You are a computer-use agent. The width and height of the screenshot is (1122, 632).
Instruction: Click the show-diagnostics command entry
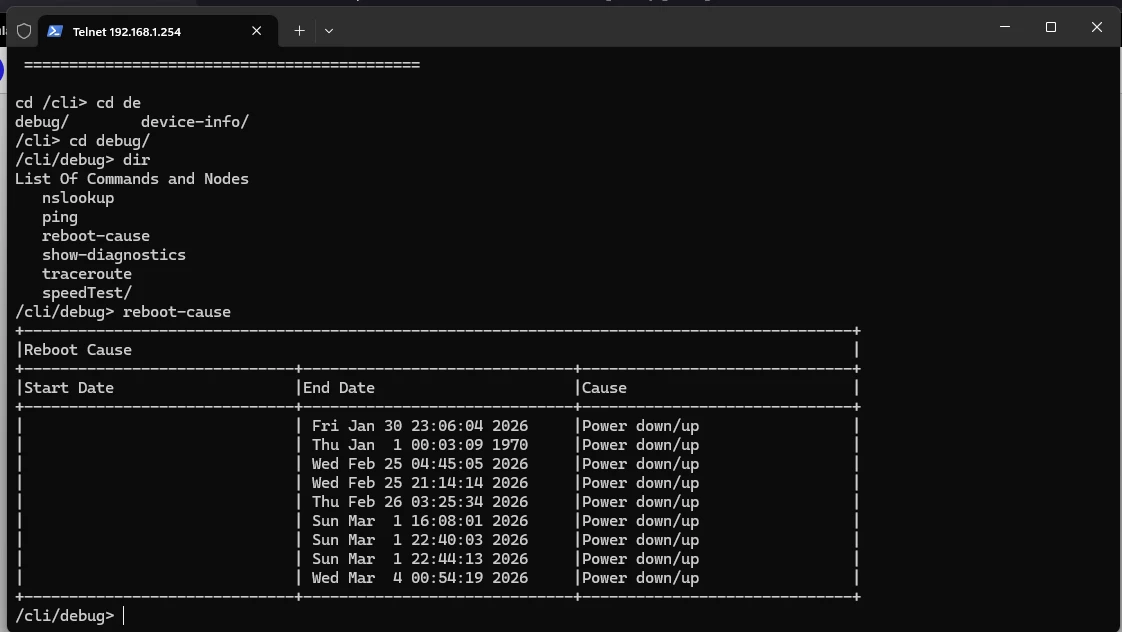coord(114,255)
